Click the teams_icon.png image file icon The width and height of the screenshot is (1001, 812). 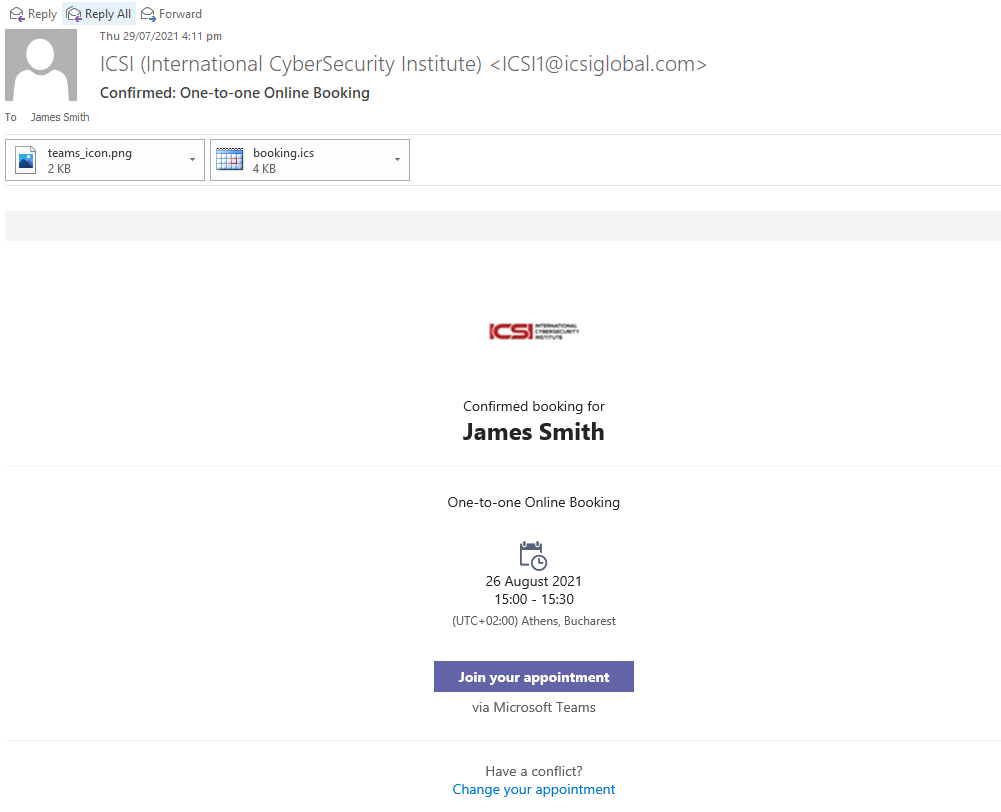click(x=26, y=160)
